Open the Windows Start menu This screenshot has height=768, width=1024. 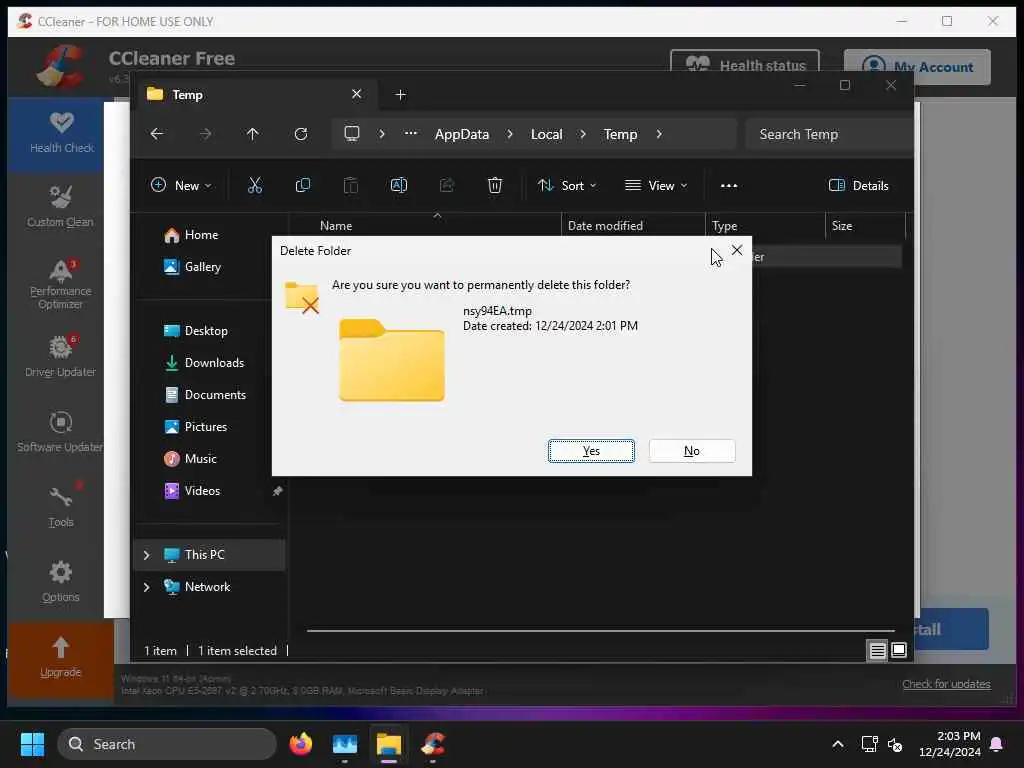tap(32, 744)
